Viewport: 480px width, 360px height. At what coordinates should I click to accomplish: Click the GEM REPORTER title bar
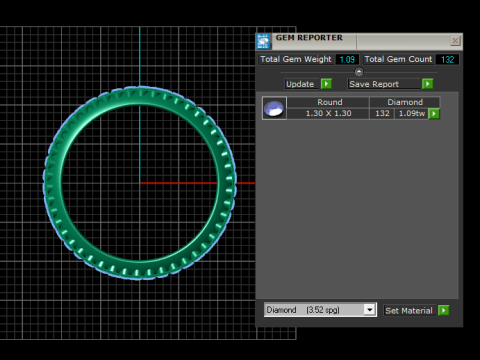(360, 41)
